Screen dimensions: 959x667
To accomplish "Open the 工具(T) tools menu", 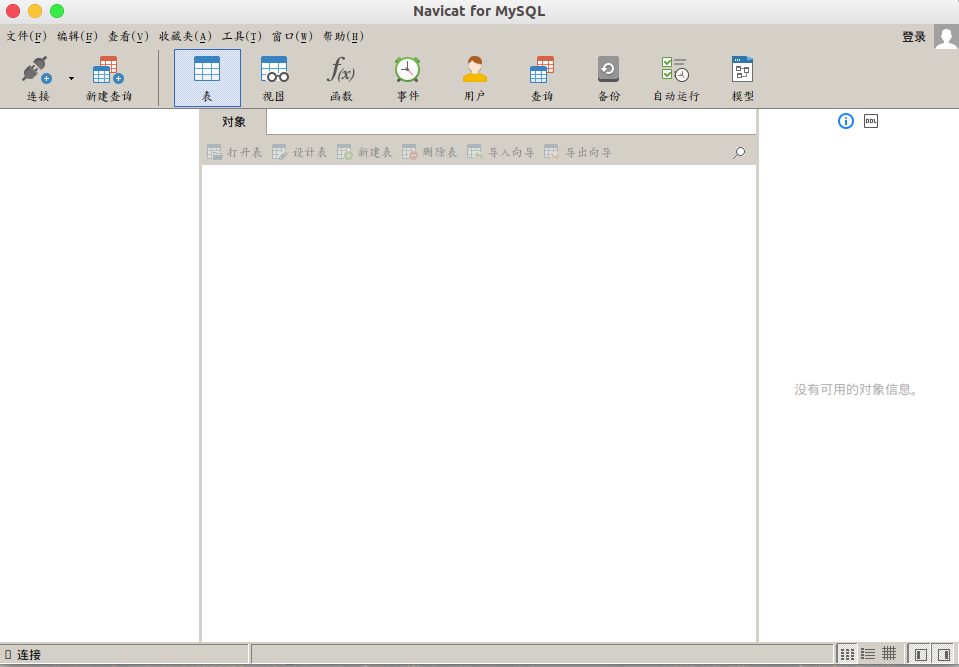I will tap(242, 36).
